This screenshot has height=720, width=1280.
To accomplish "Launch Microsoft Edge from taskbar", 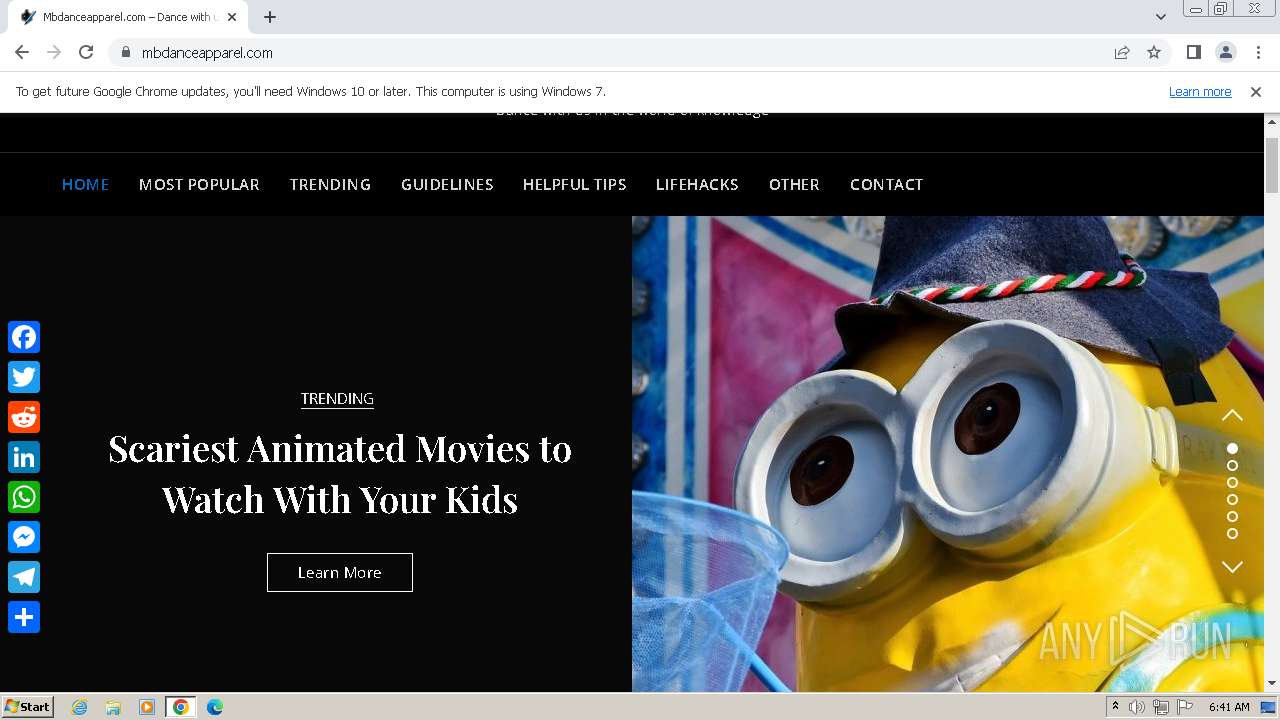I will pyautogui.click(x=215, y=707).
